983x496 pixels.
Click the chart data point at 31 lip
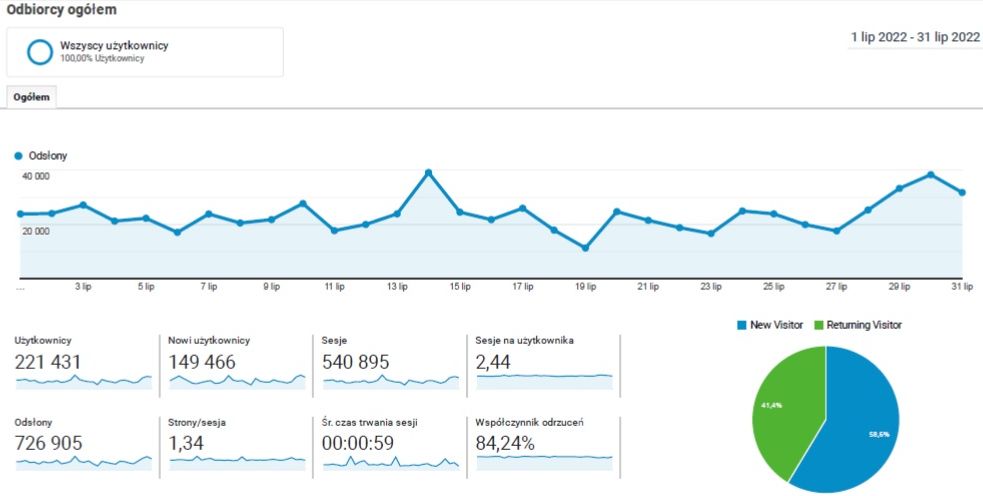pyautogui.click(x=962, y=192)
